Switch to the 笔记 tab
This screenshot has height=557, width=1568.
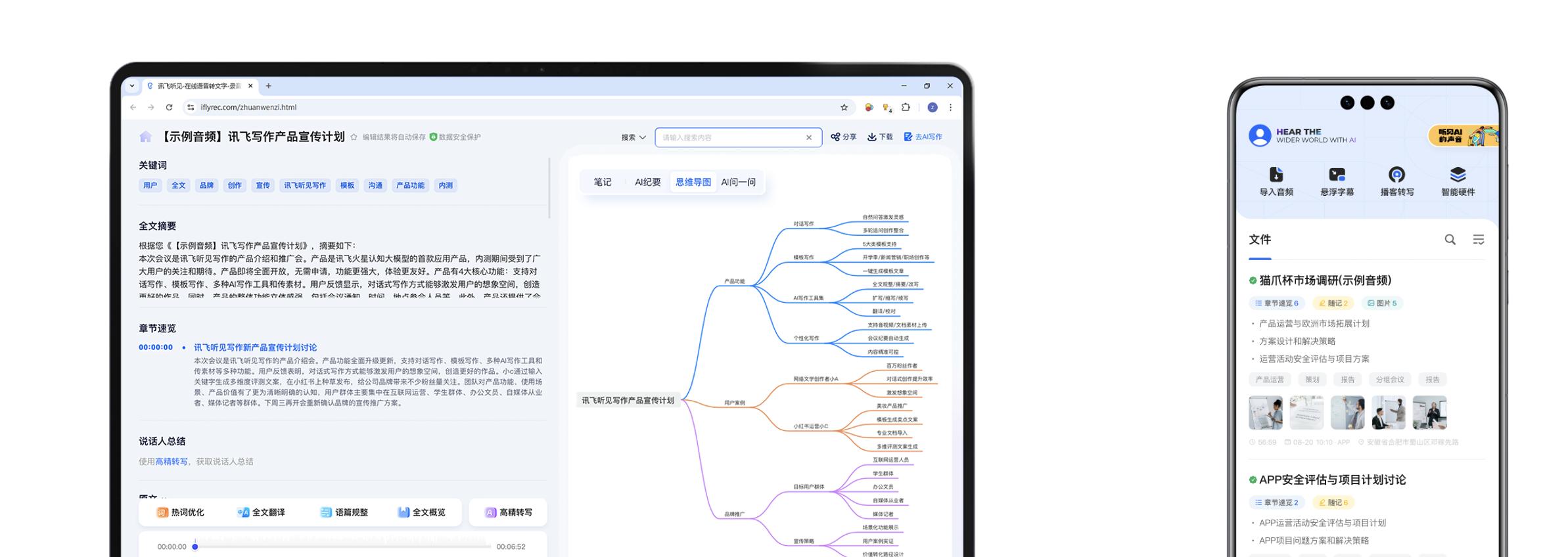[x=602, y=182]
